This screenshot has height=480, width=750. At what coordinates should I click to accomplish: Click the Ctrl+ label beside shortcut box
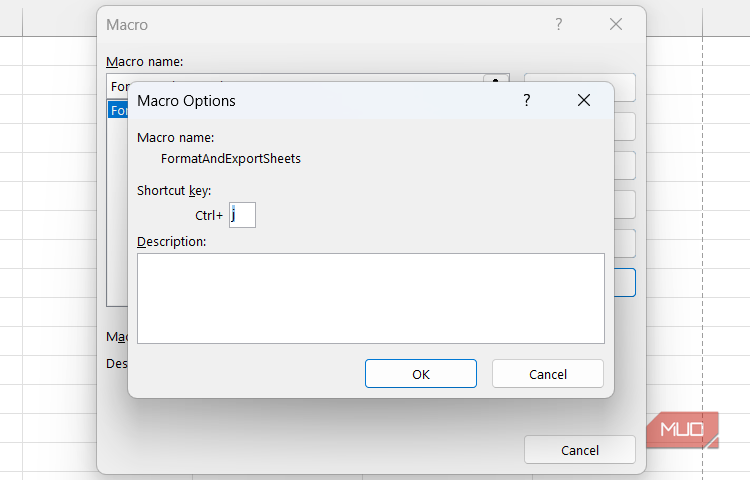[x=209, y=215]
